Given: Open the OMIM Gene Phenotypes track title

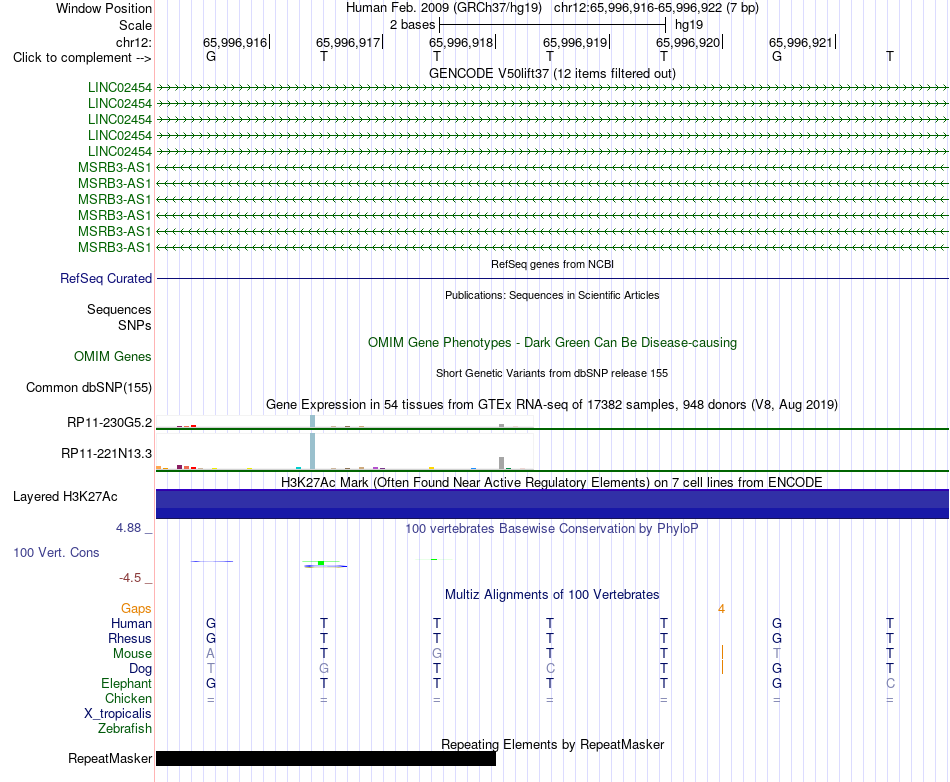Looking at the screenshot, I should click(x=552, y=343).
